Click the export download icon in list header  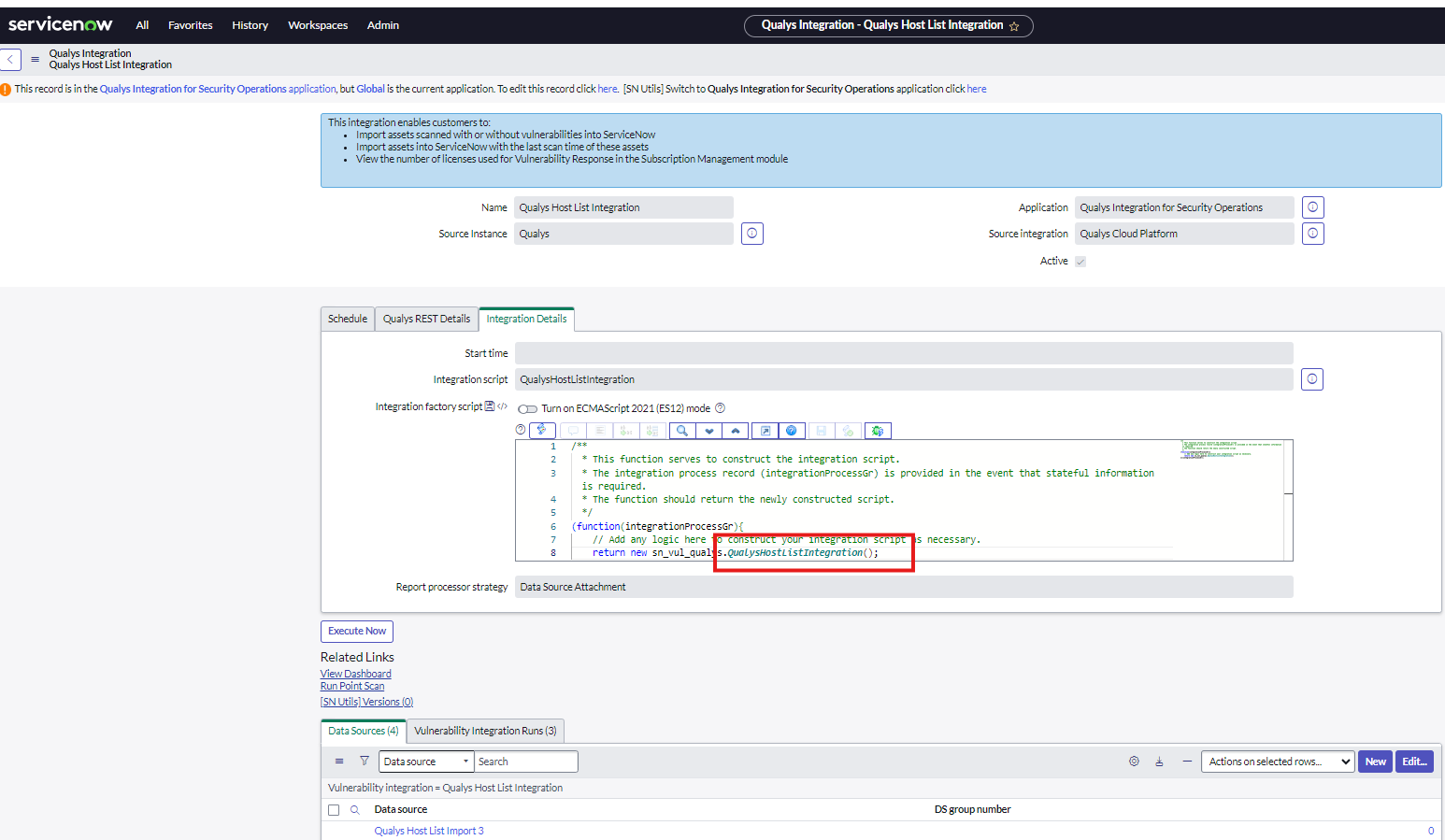point(1159,762)
